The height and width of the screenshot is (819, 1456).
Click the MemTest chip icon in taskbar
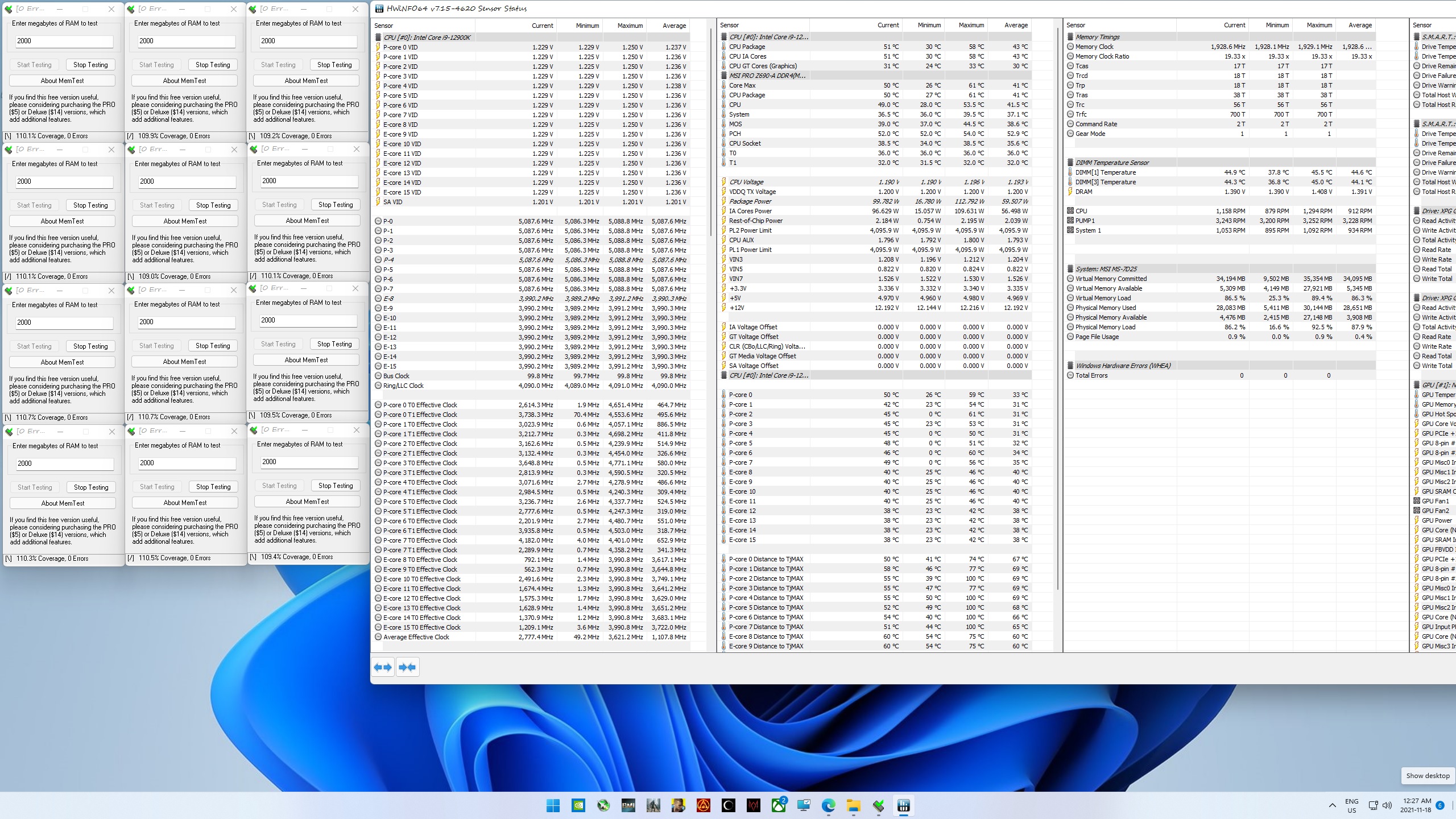pyautogui.click(x=878, y=805)
